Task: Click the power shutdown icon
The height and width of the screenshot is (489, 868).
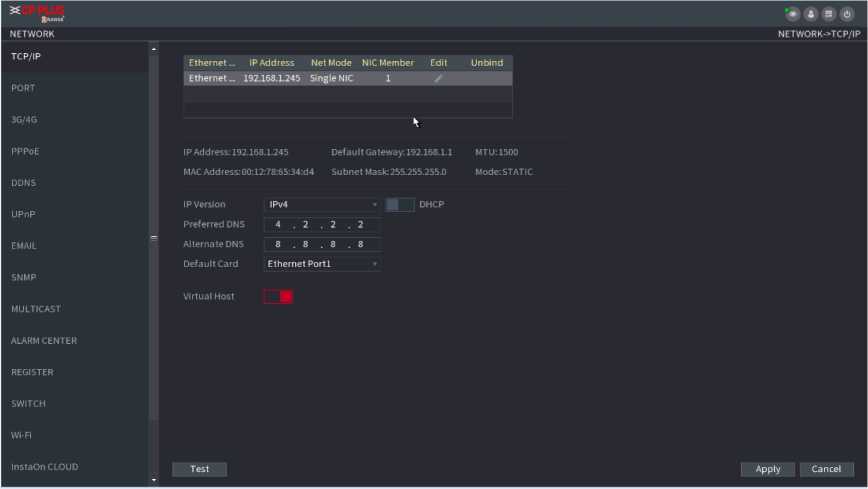Action: tap(846, 14)
